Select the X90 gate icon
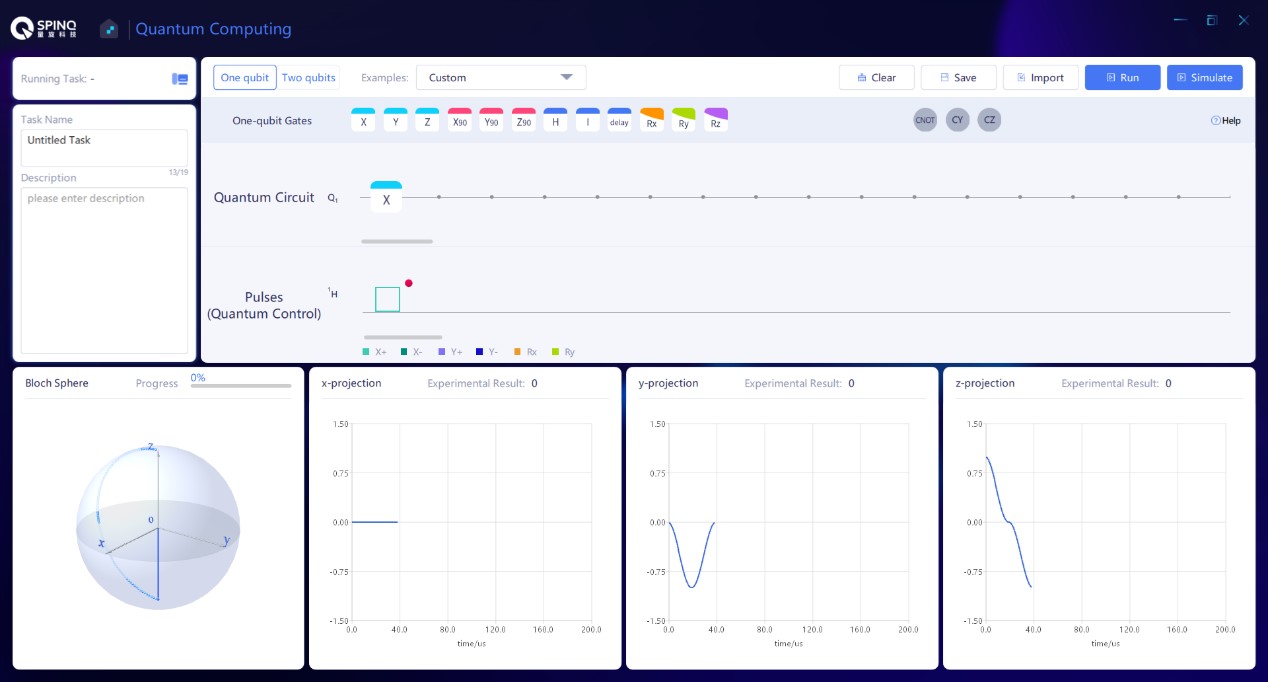 pos(459,121)
